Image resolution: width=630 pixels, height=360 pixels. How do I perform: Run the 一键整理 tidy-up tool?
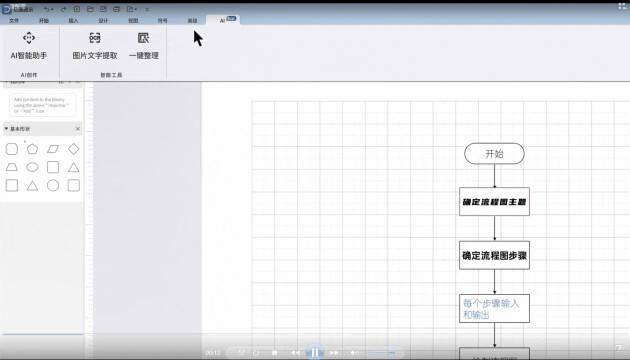[x=143, y=46]
